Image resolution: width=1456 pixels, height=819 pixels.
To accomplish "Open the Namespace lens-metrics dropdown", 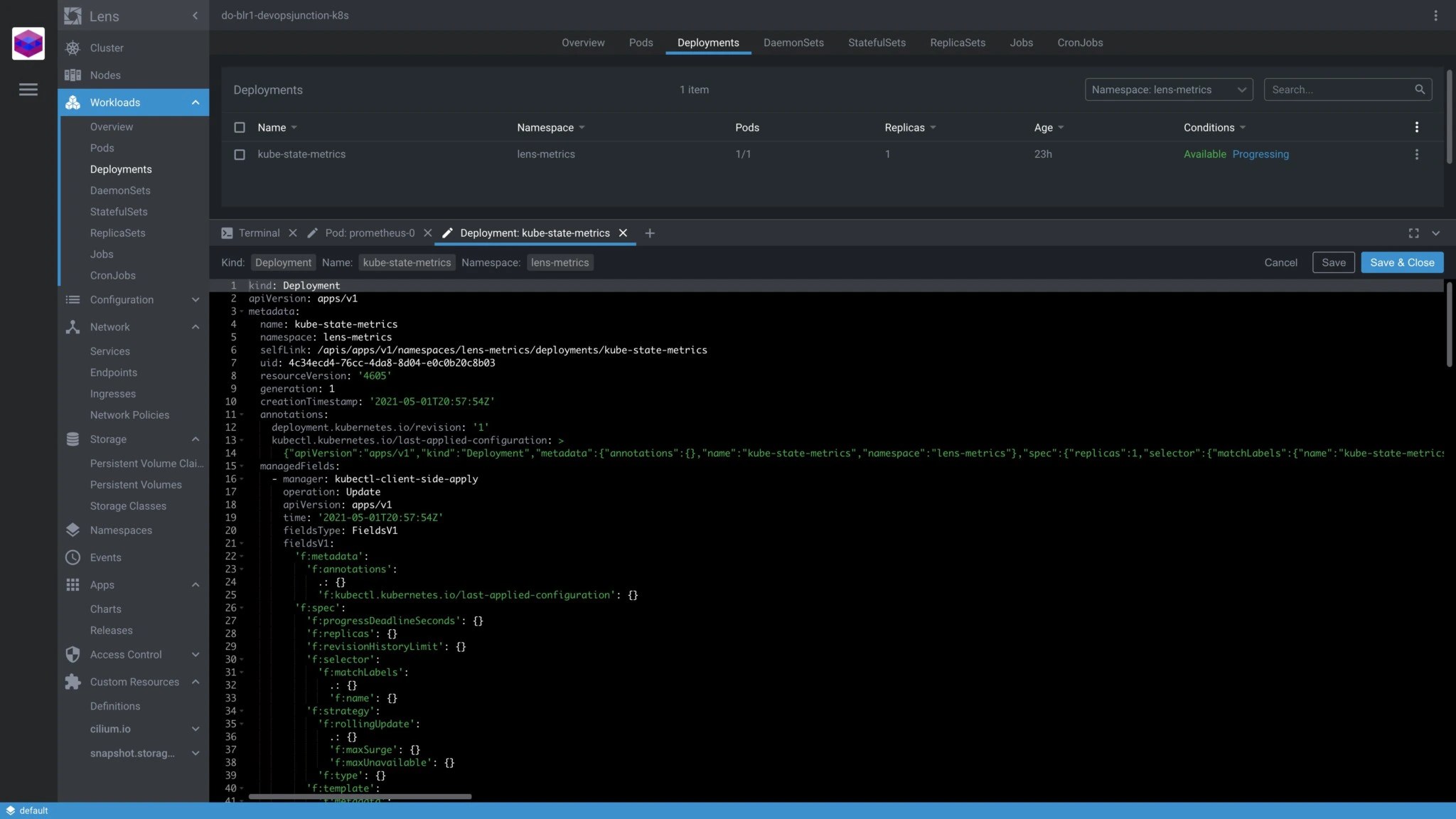I will click(x=1168, y=90).
